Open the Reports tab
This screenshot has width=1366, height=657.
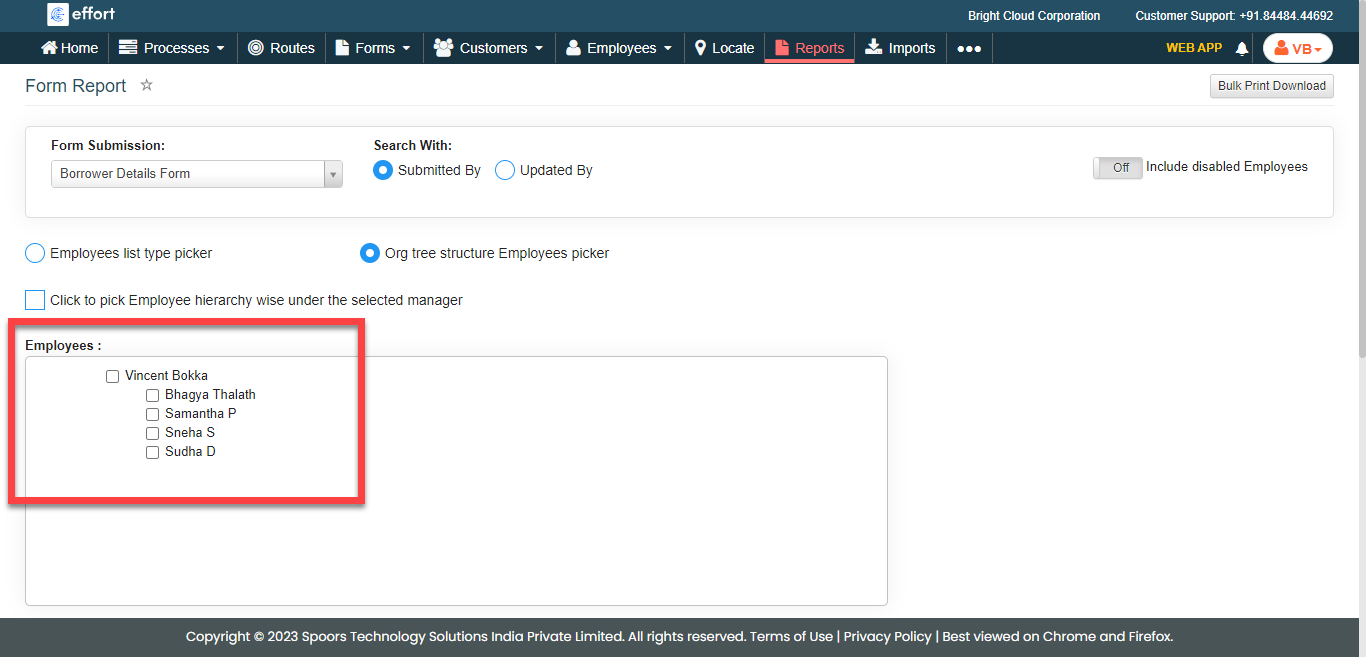tap(809, 48)
